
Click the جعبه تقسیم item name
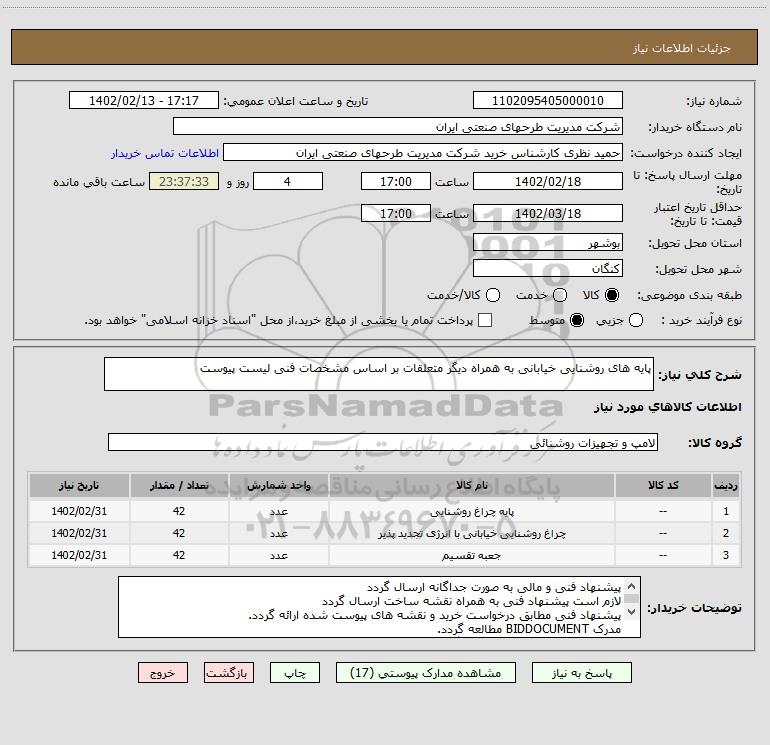pyautogui.click(x=471, y=555)
